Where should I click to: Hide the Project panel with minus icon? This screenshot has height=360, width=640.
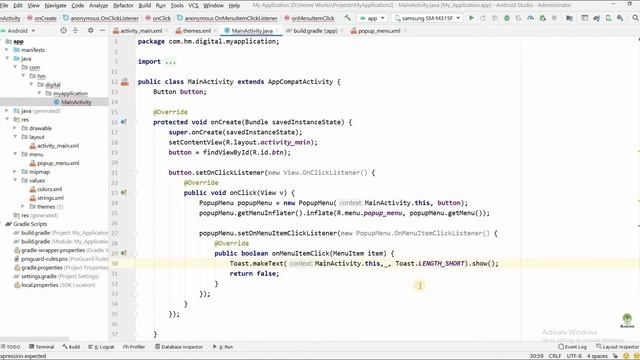click(x=102, y=30)
